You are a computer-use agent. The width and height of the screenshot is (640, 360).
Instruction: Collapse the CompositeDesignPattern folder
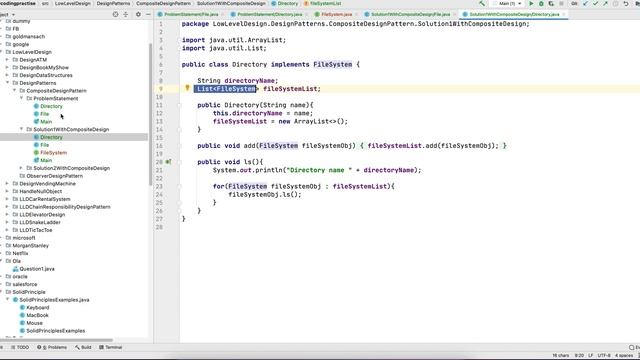click(x=14, y=91)
